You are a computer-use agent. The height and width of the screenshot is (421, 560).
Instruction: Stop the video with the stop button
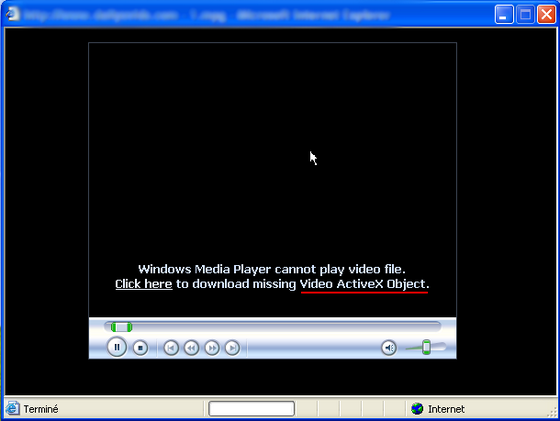[140, 348]
